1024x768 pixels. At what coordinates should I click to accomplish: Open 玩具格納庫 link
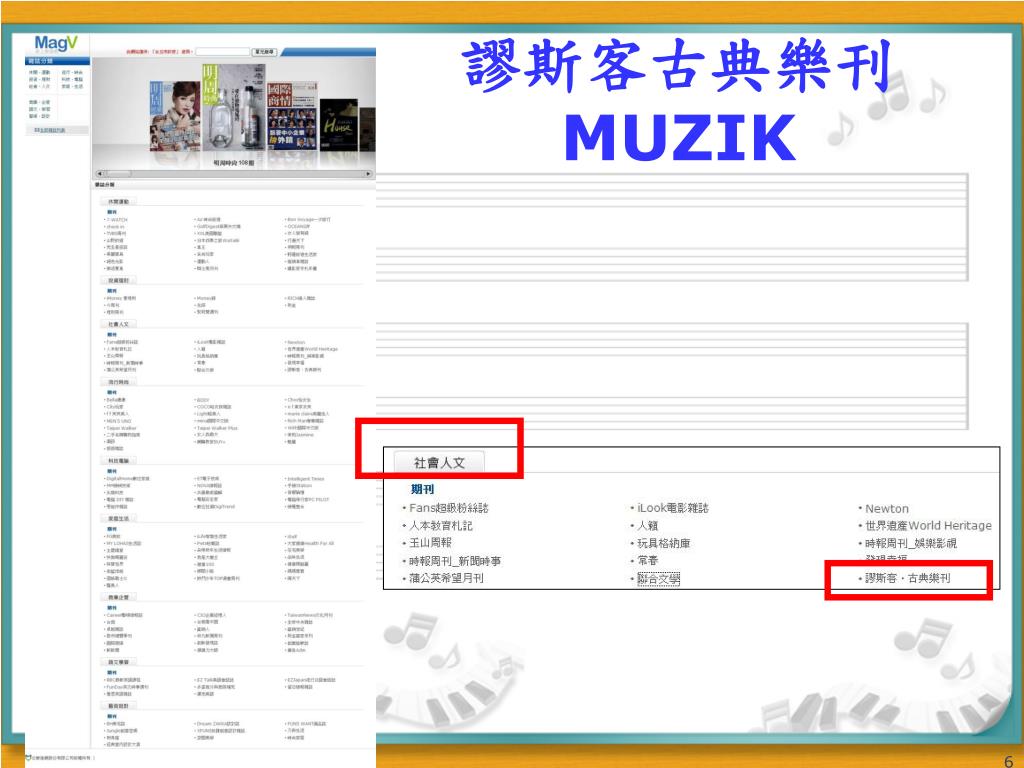[664, 543]
